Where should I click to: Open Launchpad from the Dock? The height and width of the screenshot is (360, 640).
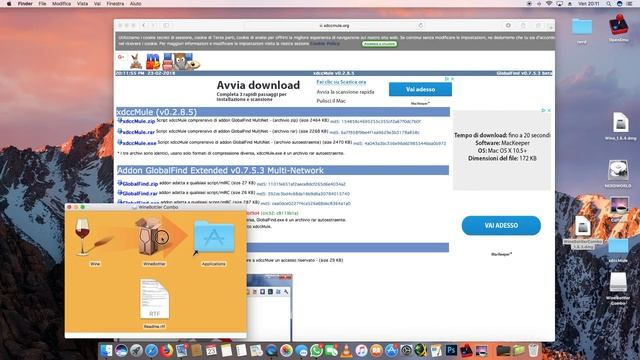136,351
